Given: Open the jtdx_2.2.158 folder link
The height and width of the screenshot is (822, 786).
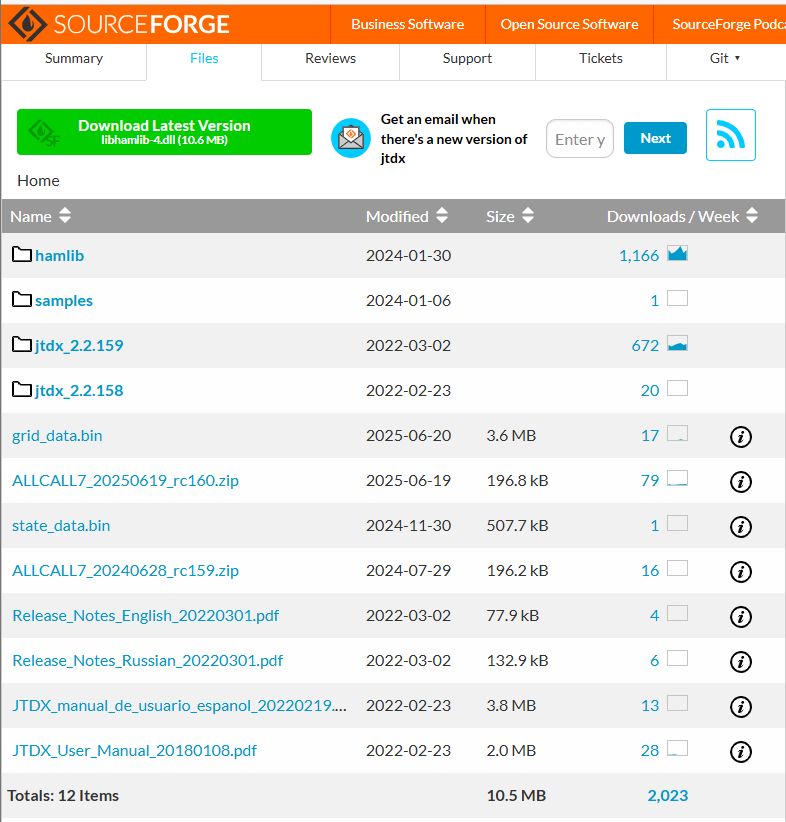Looking at the screenshot, I should click(79, 391).
